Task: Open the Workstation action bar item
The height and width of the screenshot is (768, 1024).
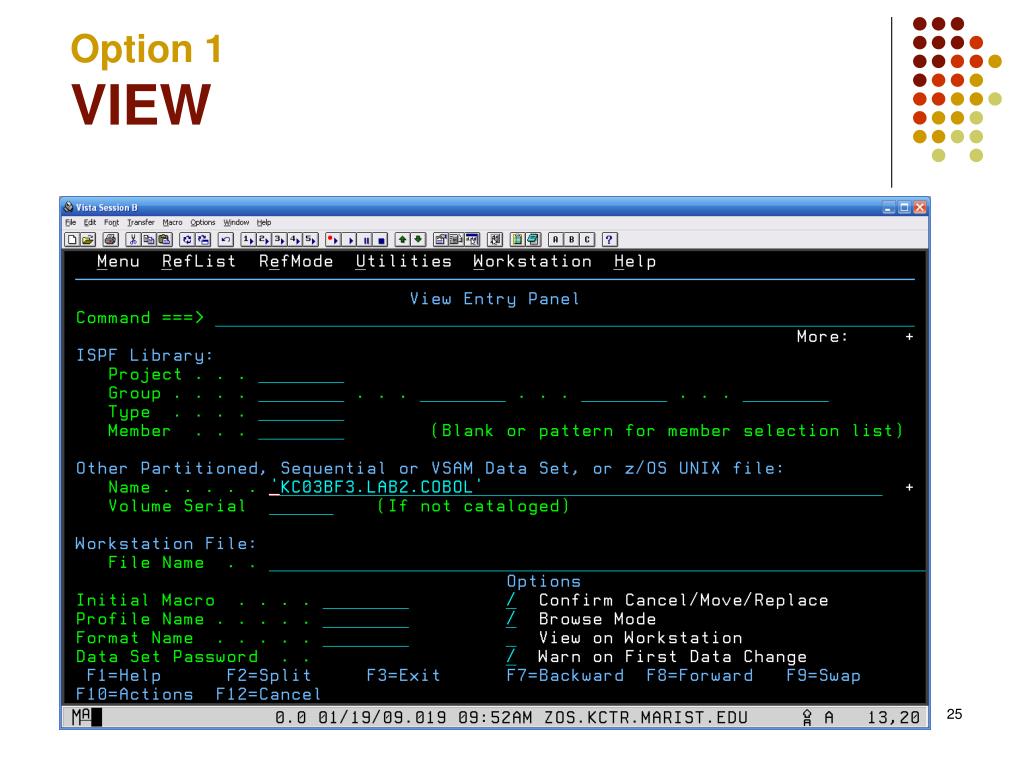Action: (x=532, y=261)
